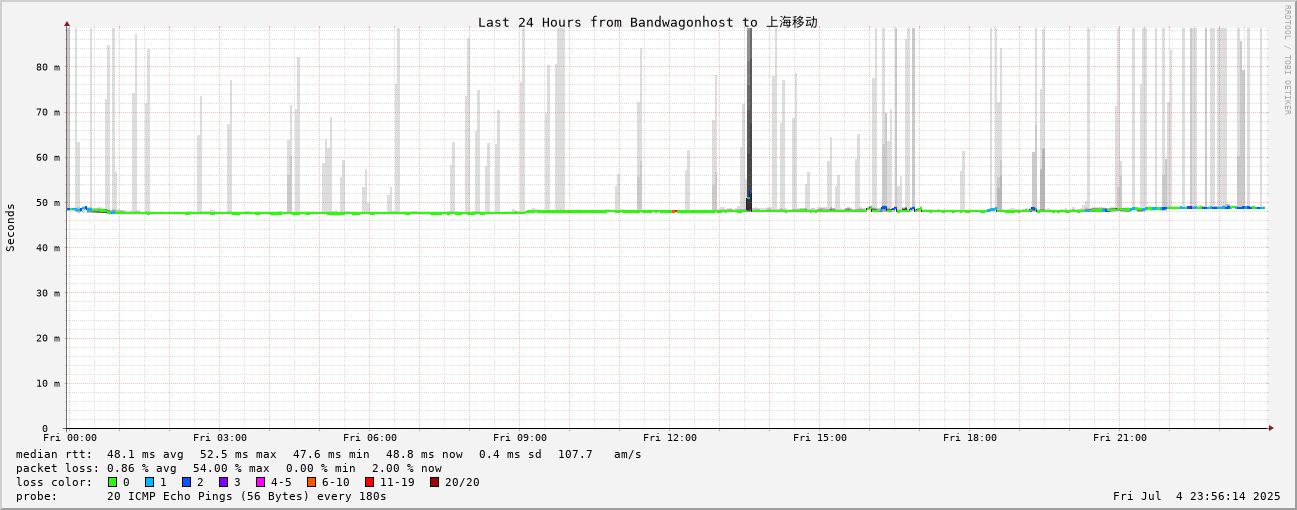Click the '107.7 am/s' value
Screen dimensions: 1297x510
tap(600, 454)
